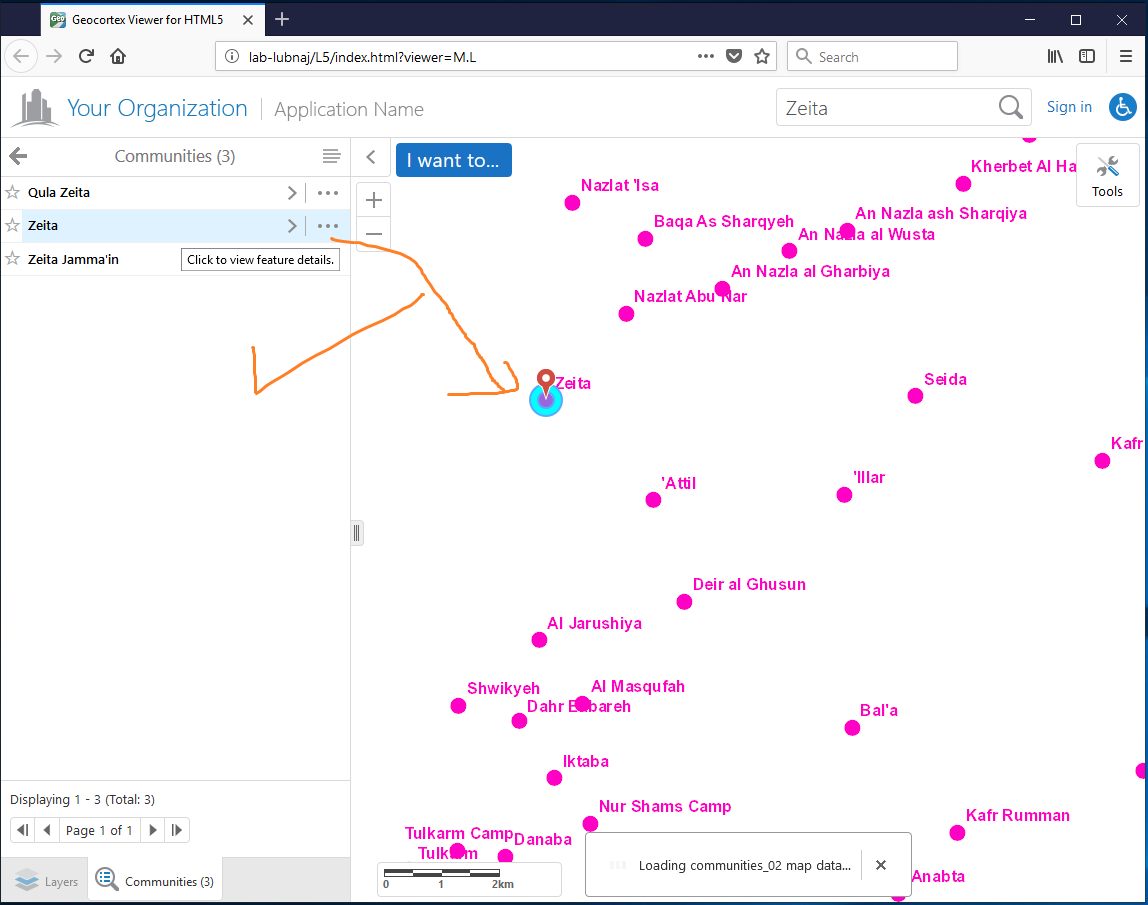Open Zeita feature actions menu

click(328, 226)
